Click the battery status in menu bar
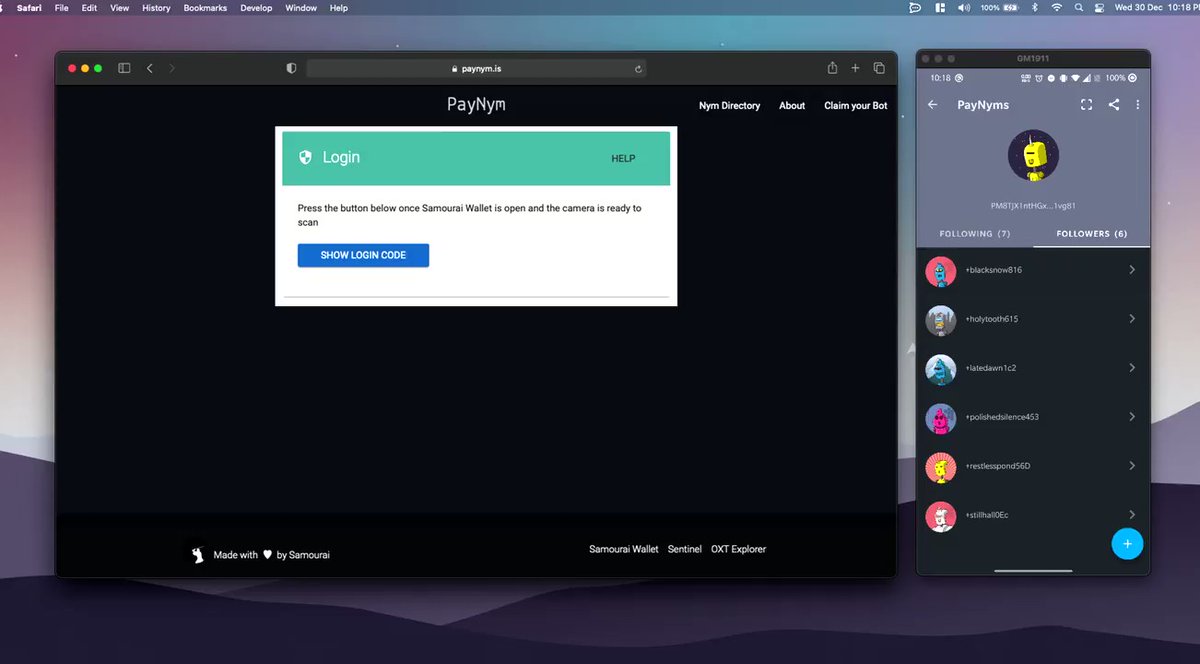Image resolution: width=1200 pixels, height=664 pixels. point(1000,7)
